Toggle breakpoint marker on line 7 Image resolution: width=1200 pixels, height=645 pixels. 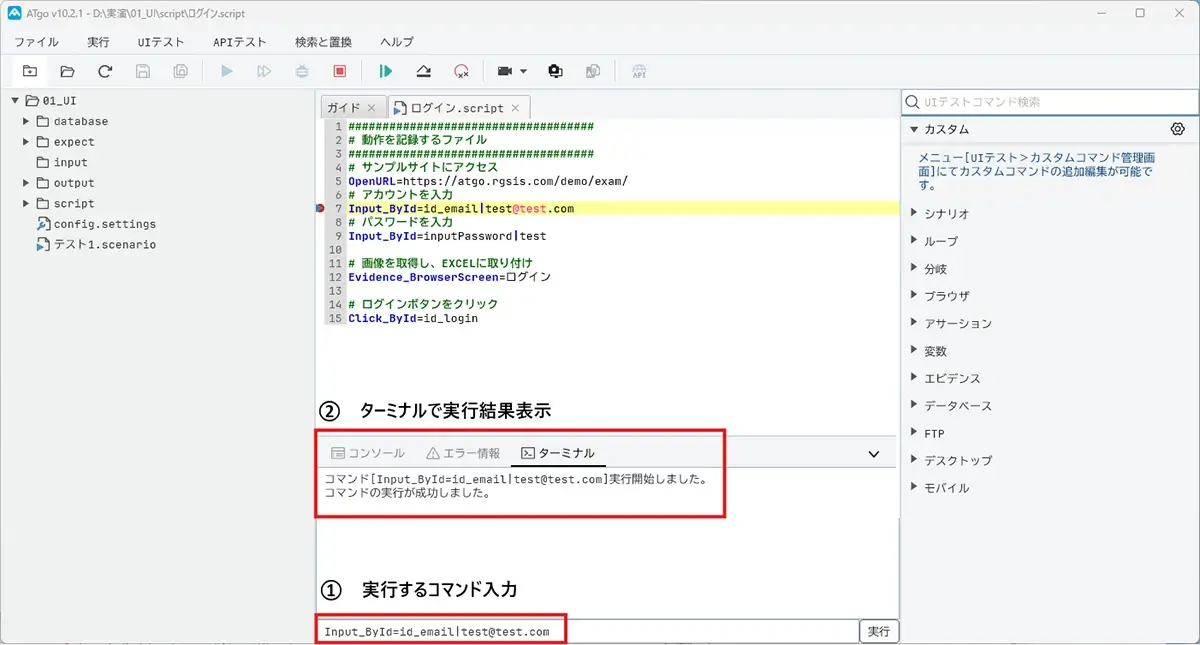(320, 208)
